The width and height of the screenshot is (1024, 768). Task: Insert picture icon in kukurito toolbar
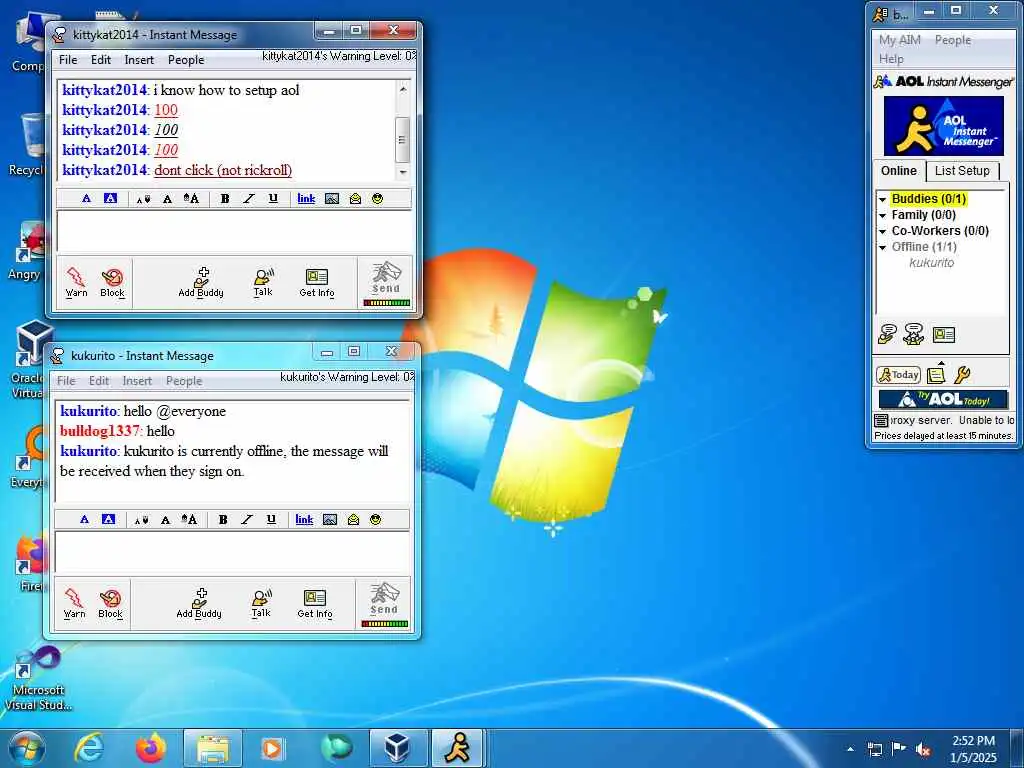[x=330, y=520]
